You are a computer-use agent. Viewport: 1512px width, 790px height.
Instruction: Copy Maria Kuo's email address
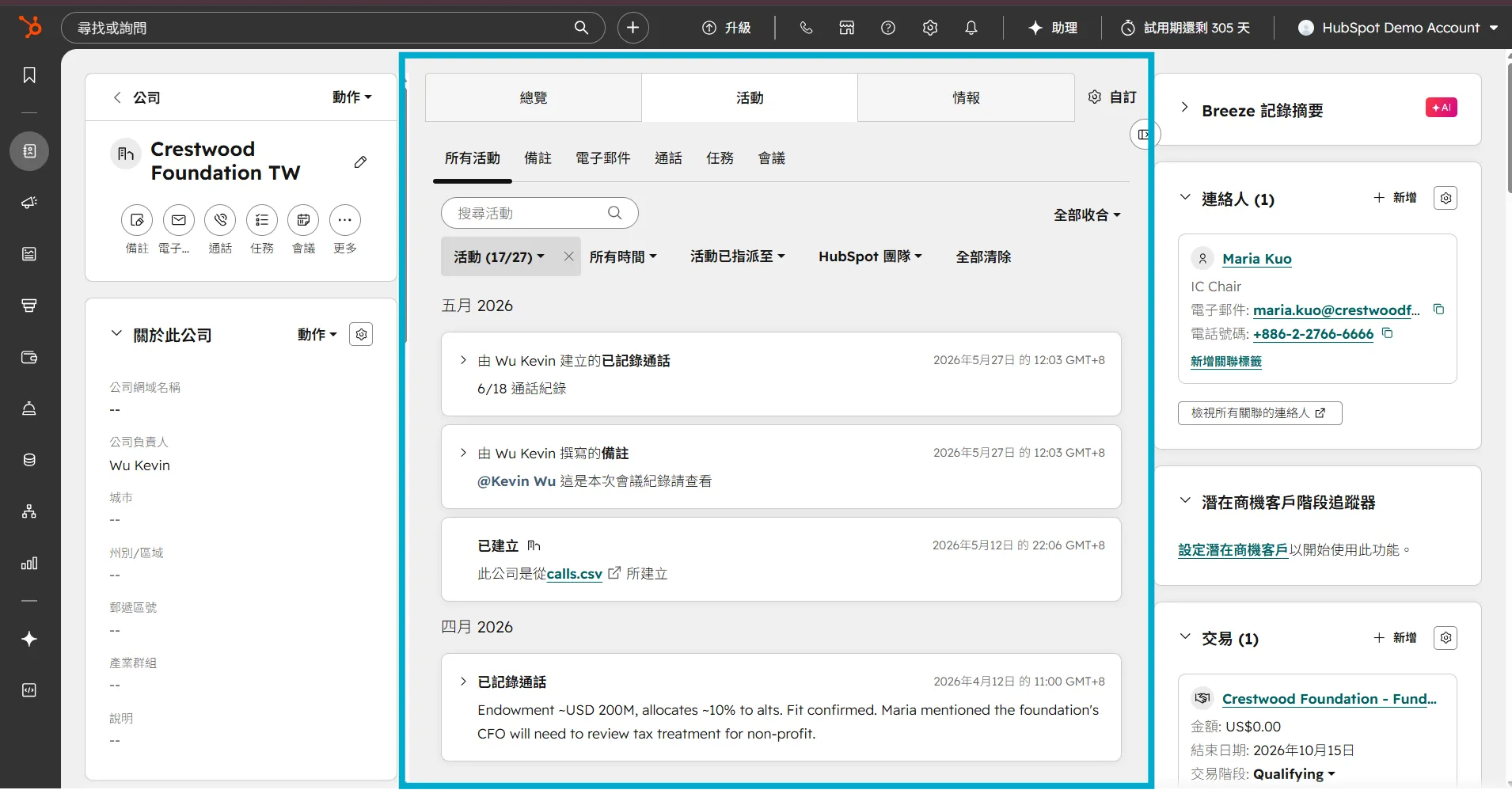[1438, 310]
